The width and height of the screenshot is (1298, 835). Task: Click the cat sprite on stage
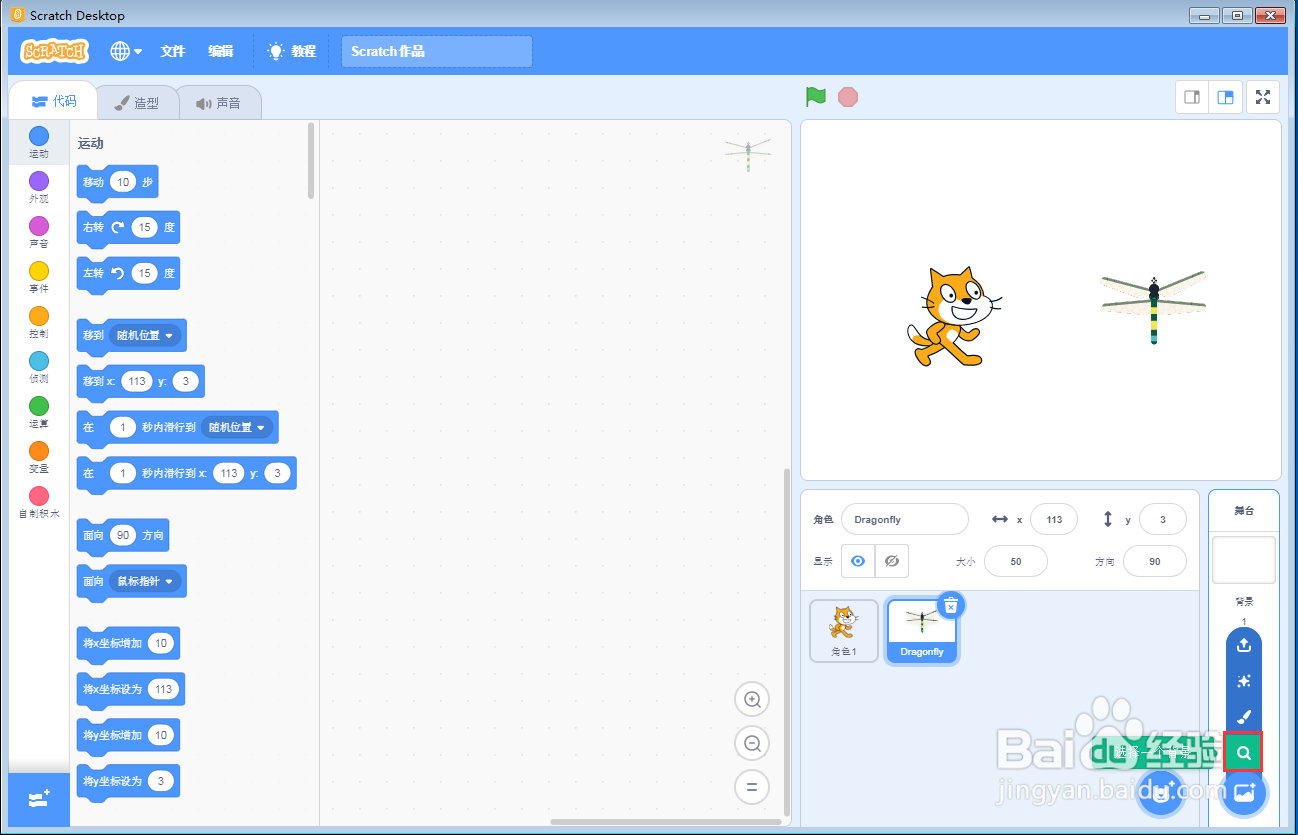[953, 317]
